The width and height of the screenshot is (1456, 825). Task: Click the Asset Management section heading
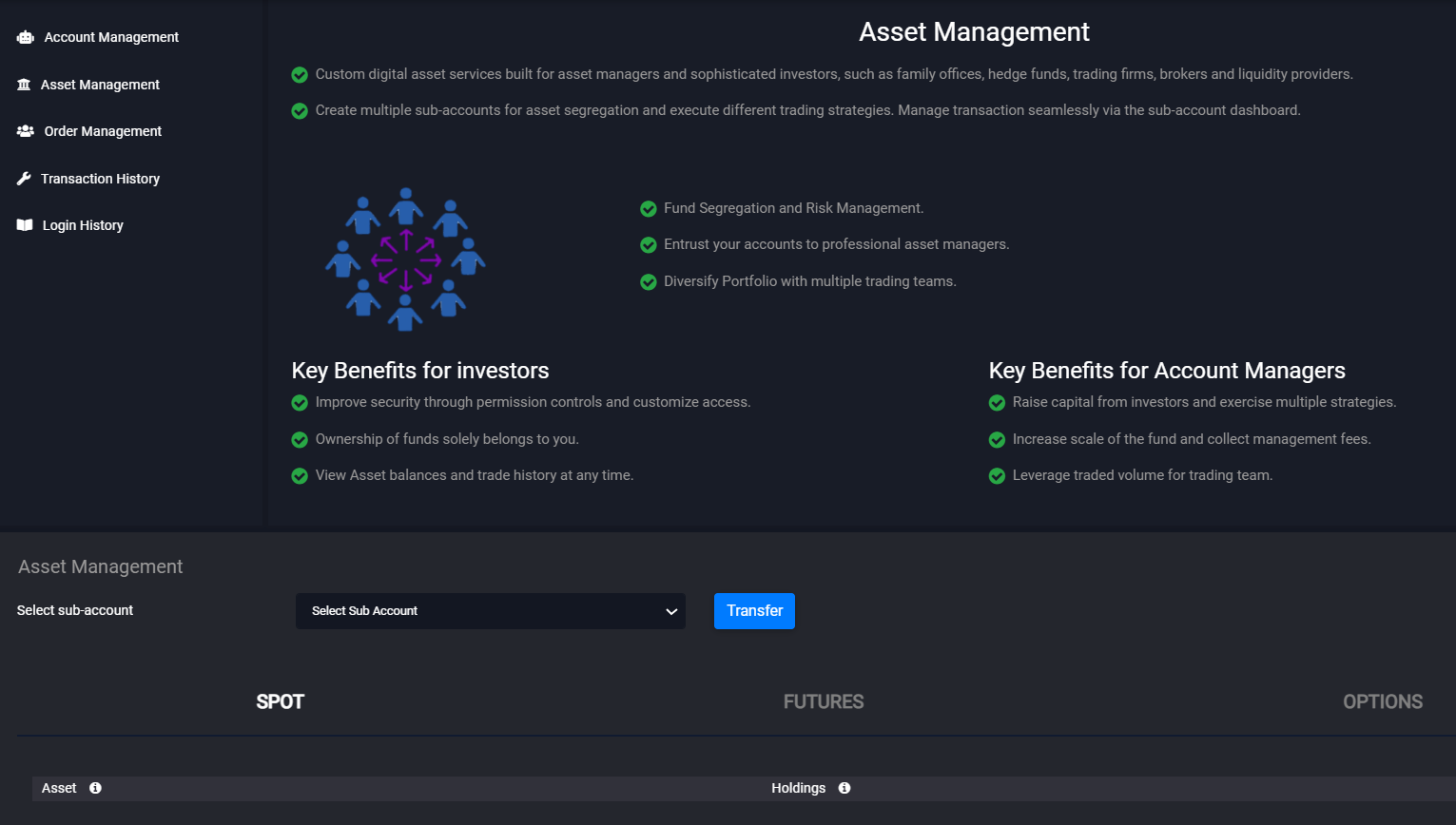click(x=100, y=566)
